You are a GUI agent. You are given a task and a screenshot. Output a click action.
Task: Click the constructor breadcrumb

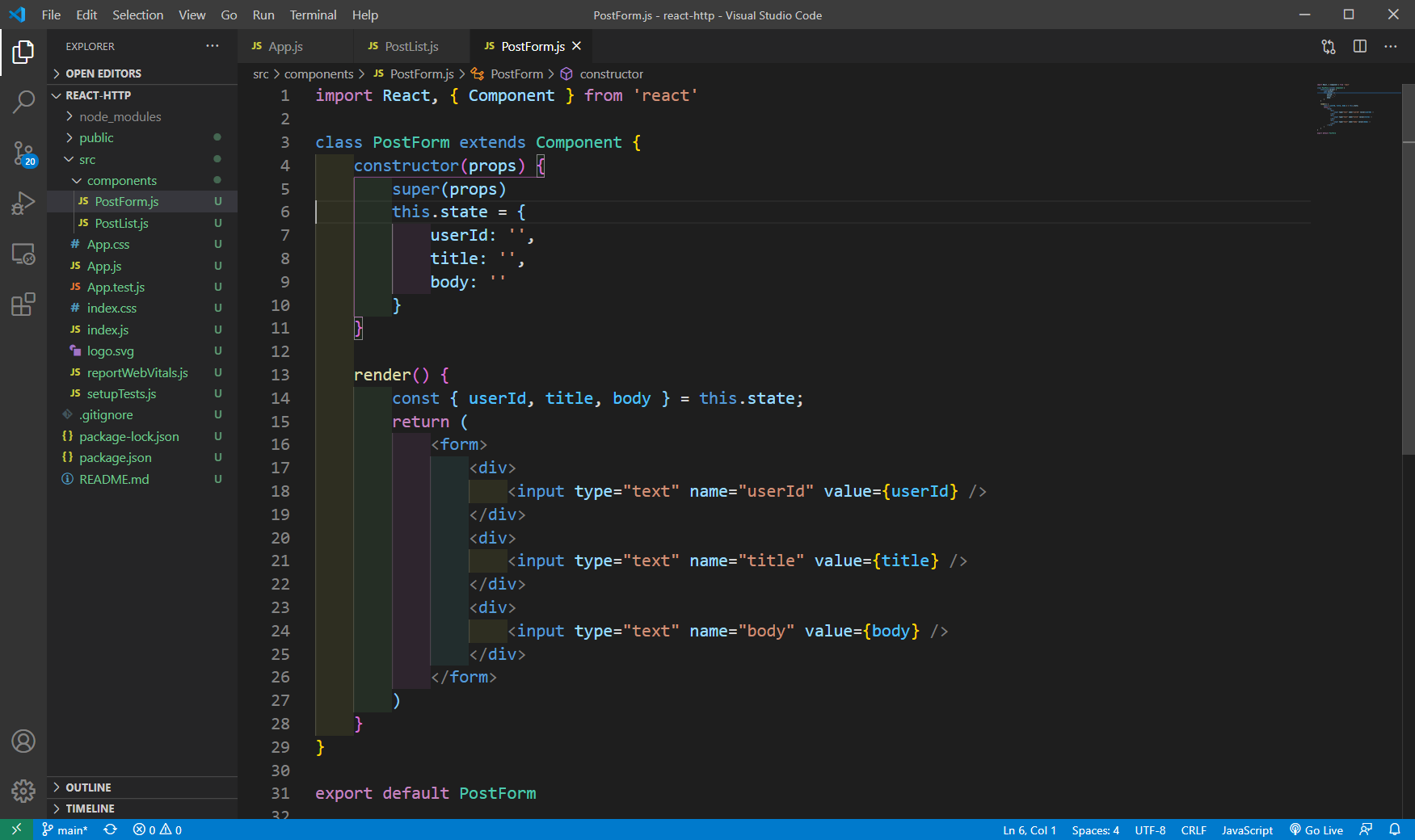pyautogui.click(x=602, y=73)
